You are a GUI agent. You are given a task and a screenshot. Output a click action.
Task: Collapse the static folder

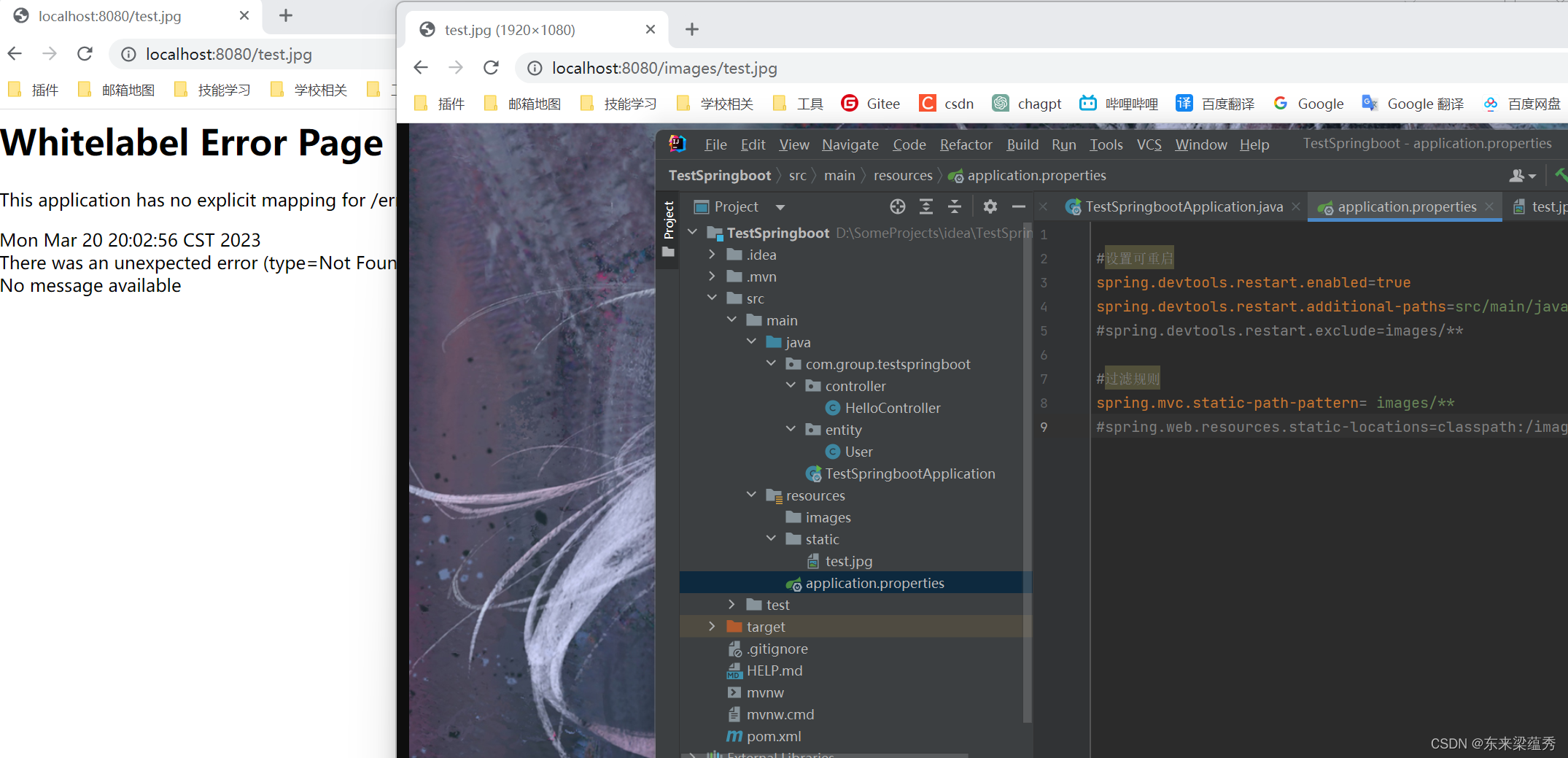point(771,538)
